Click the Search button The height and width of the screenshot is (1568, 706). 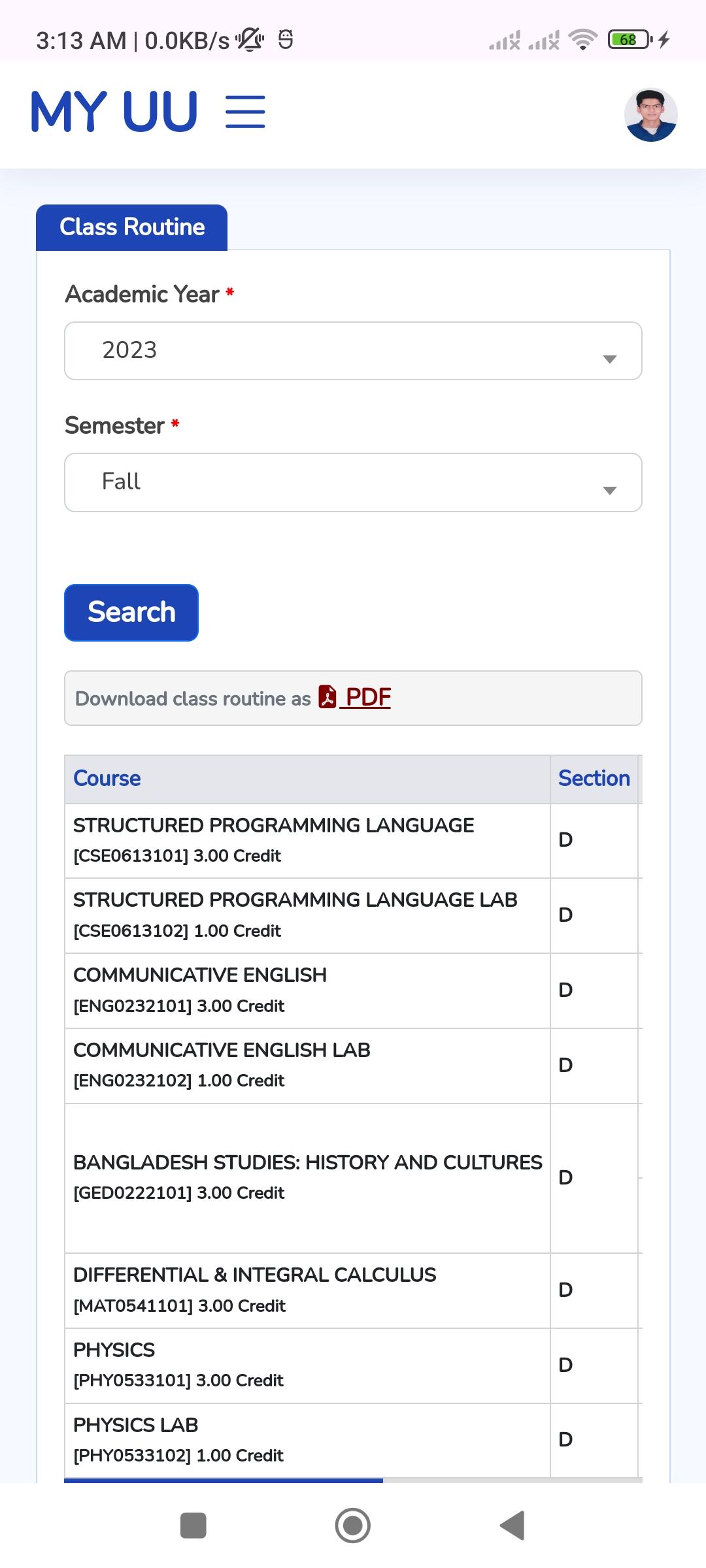(131, 613)
